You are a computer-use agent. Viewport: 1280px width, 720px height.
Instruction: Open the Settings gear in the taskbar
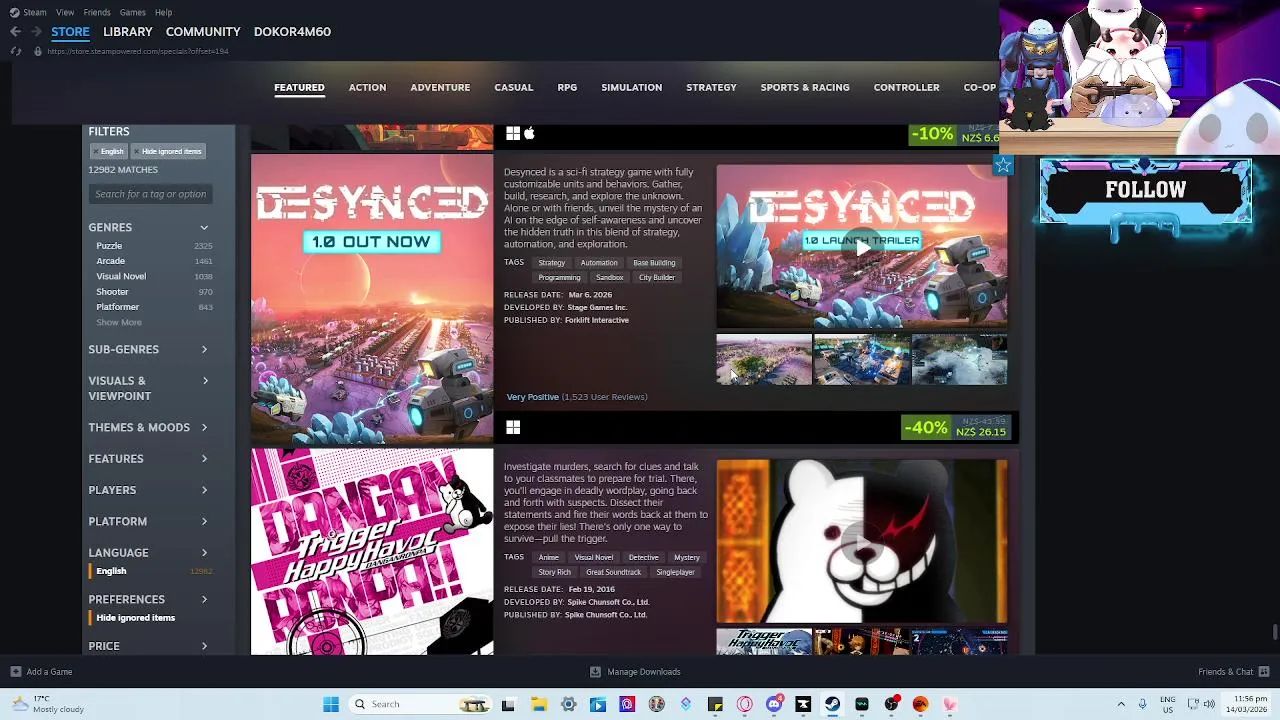[x=568, y=704]
